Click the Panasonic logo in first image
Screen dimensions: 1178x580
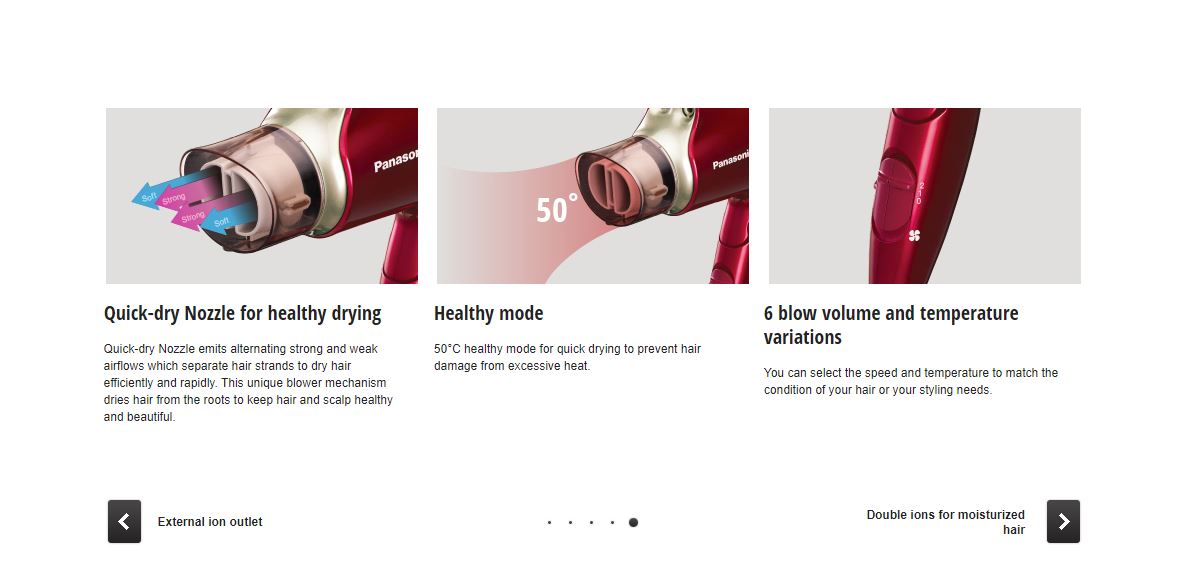(x=395, y=161)
